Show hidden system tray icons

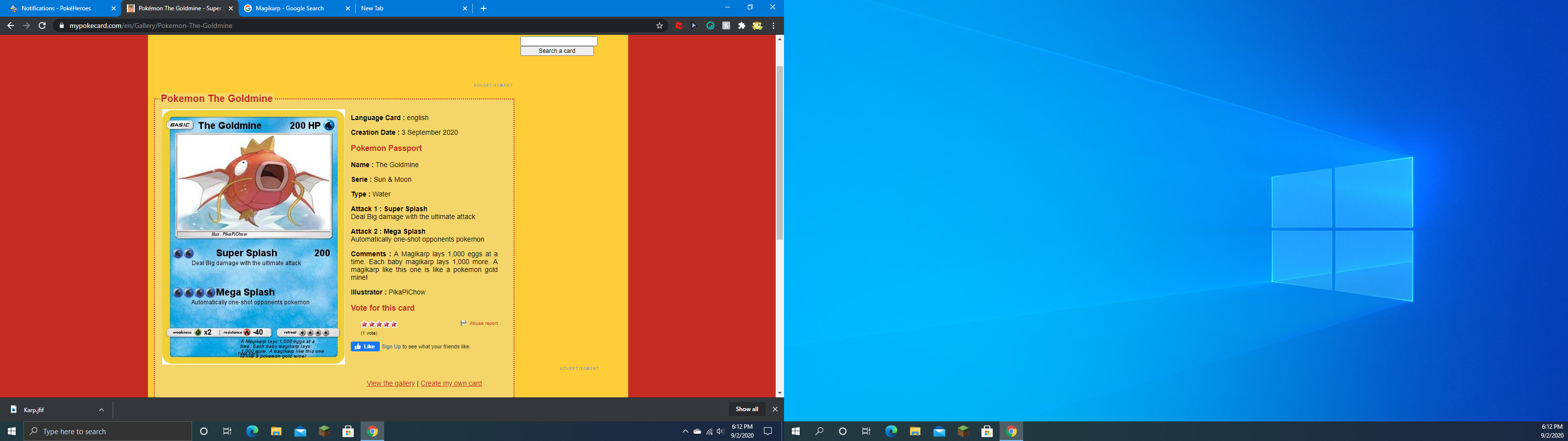[686, 431]
